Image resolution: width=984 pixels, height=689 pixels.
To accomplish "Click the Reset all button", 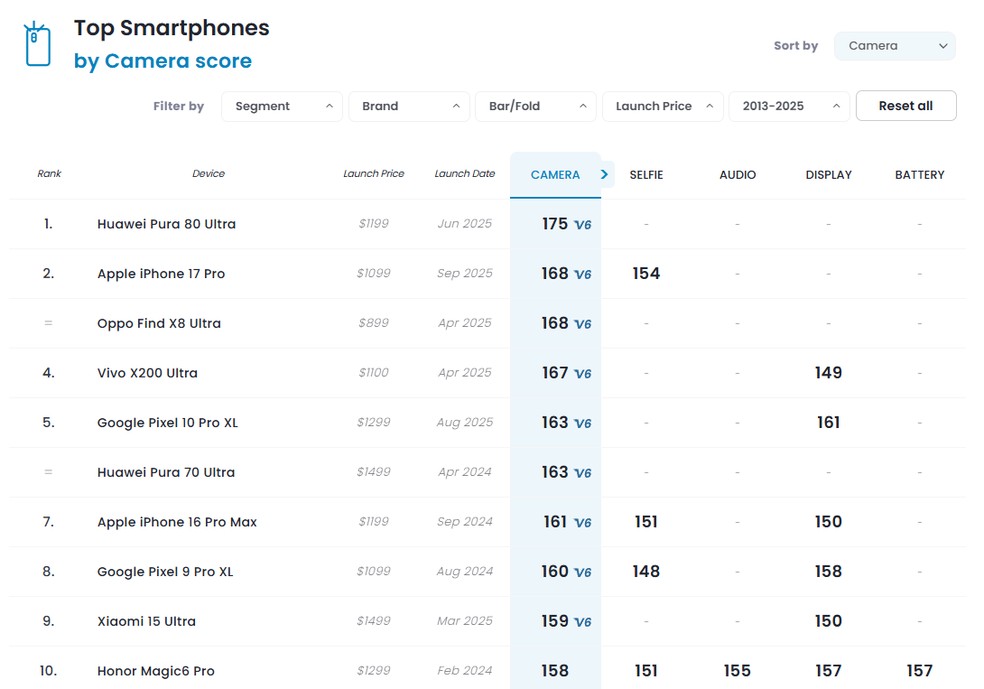I will (x=906, y=106).
